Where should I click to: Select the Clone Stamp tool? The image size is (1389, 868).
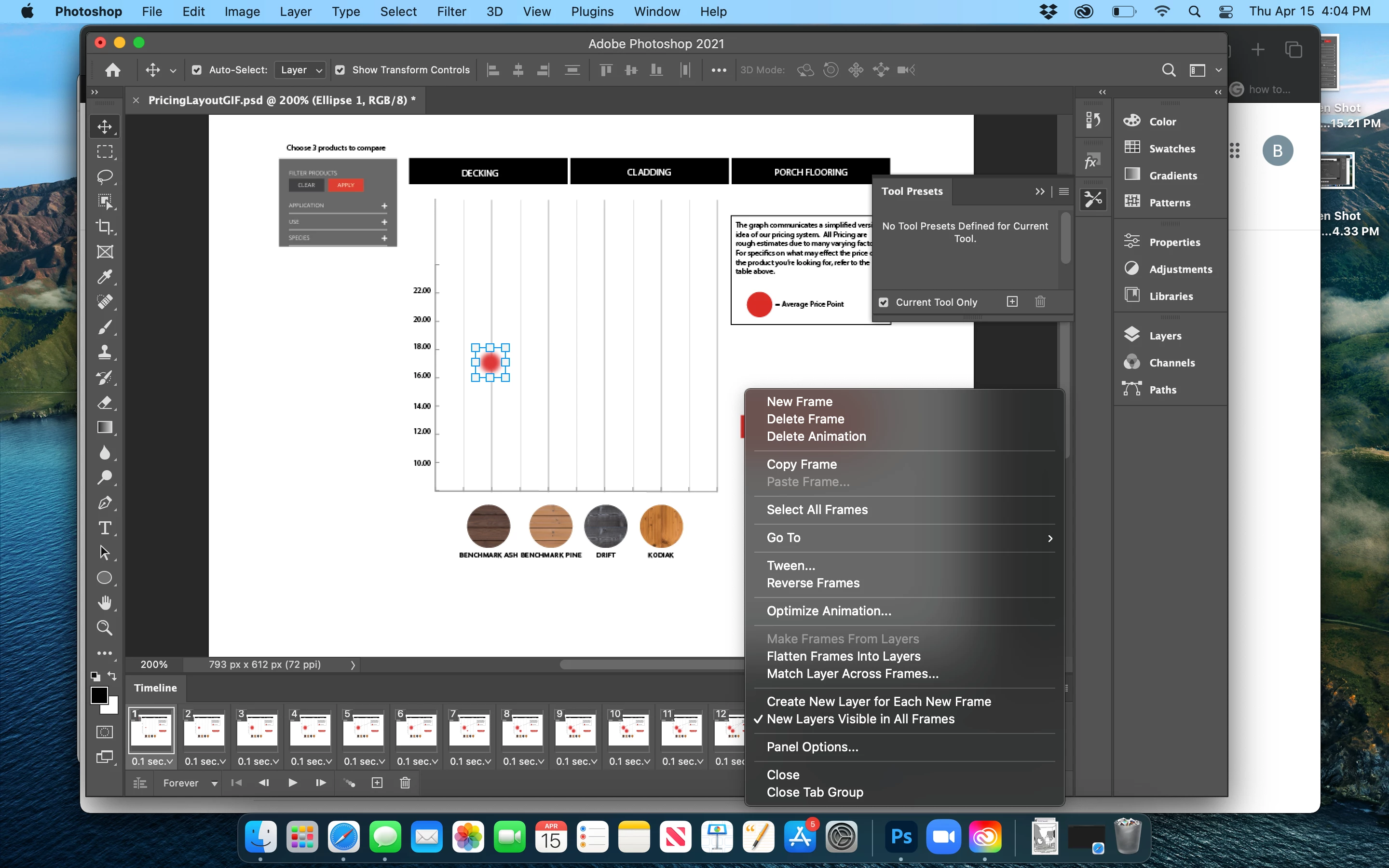(105, 352)
